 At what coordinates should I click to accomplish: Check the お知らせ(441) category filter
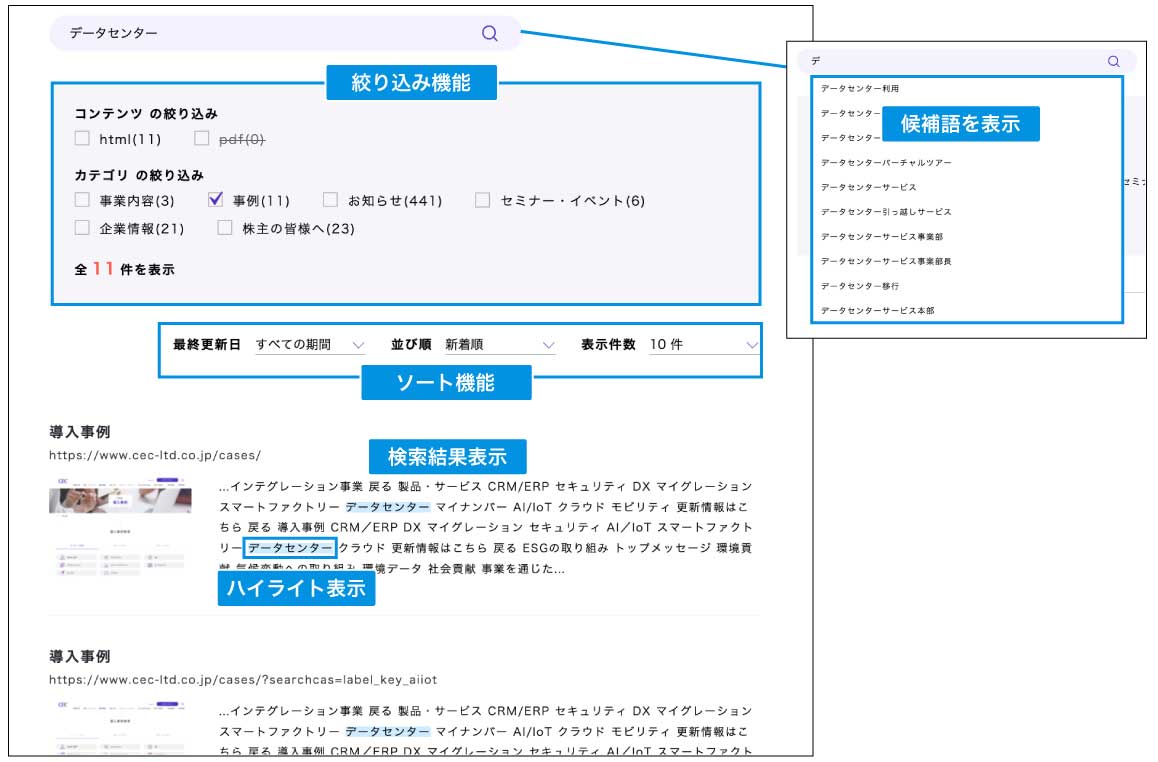(x=330, y=200)
